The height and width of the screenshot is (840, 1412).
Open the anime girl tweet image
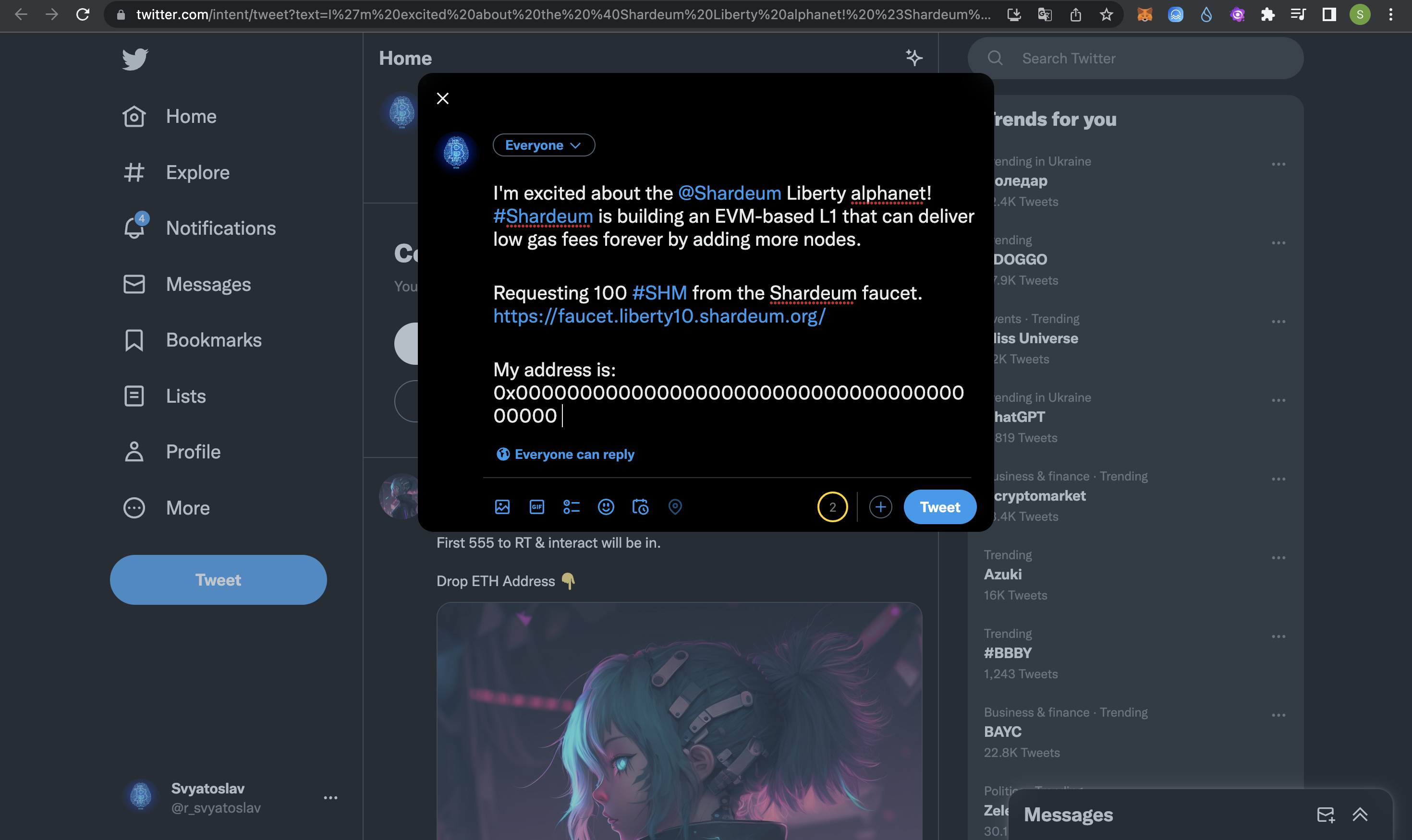click(679, 721)
